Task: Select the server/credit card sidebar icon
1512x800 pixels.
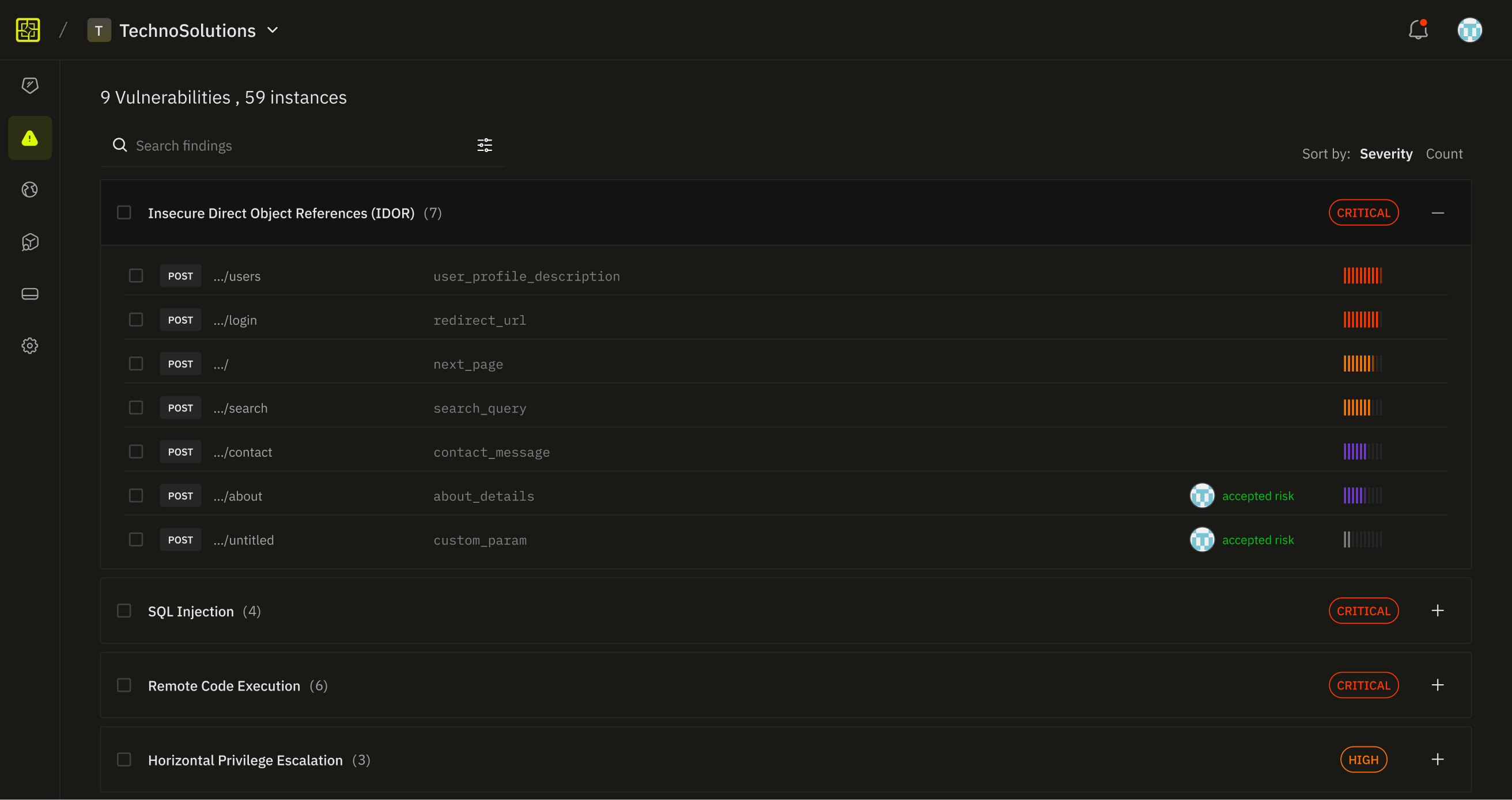Action: [x=29, y=293]
